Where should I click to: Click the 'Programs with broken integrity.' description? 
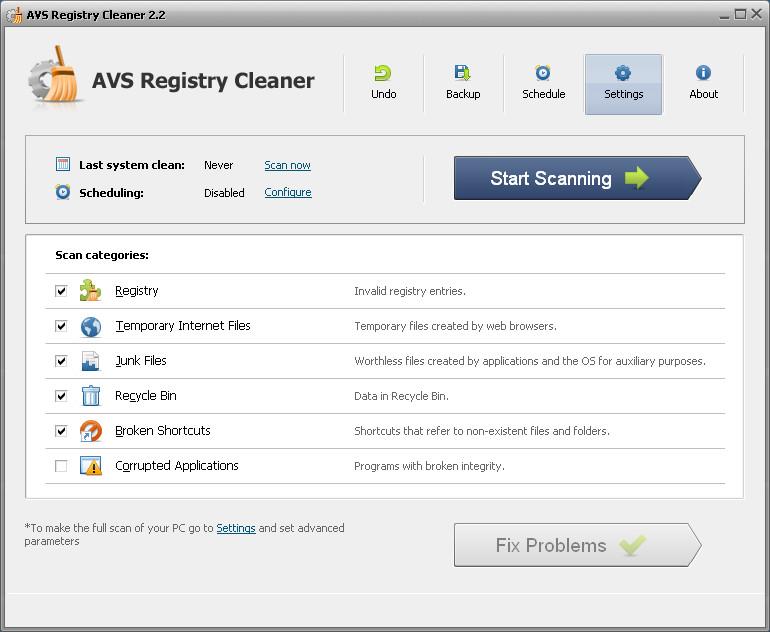429,466
